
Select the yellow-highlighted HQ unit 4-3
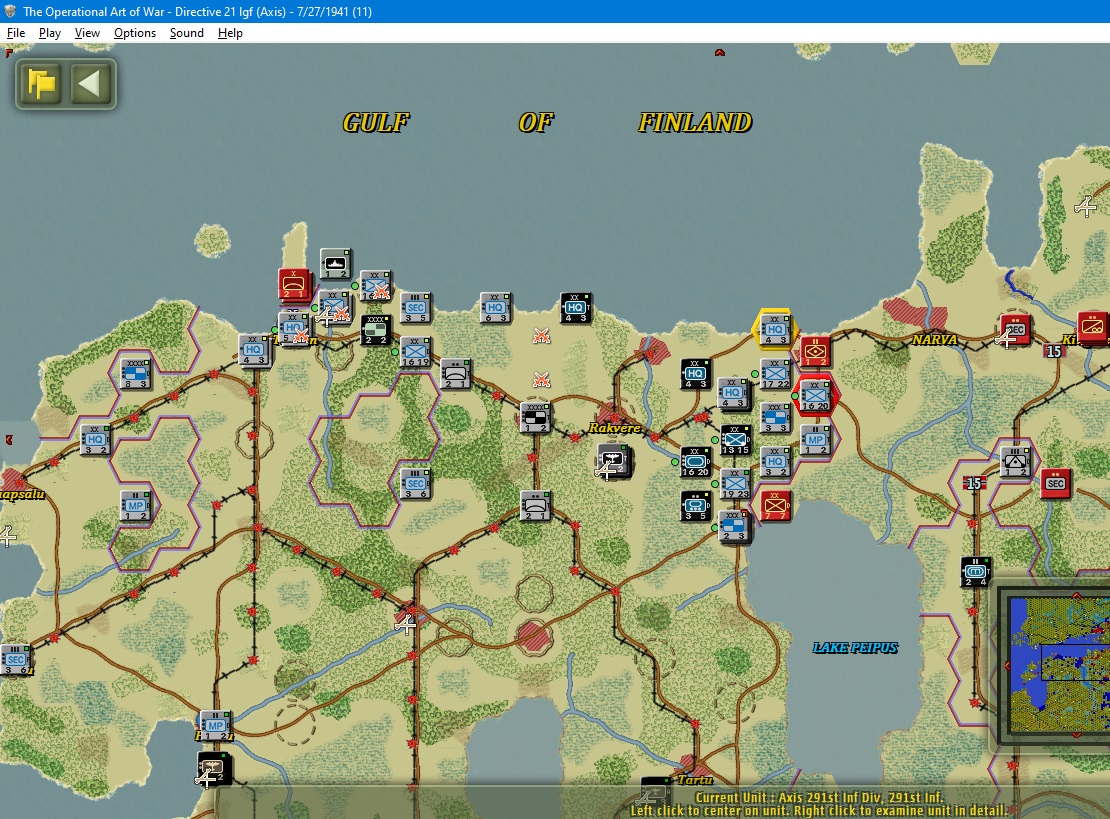click(x=775, y=329)
